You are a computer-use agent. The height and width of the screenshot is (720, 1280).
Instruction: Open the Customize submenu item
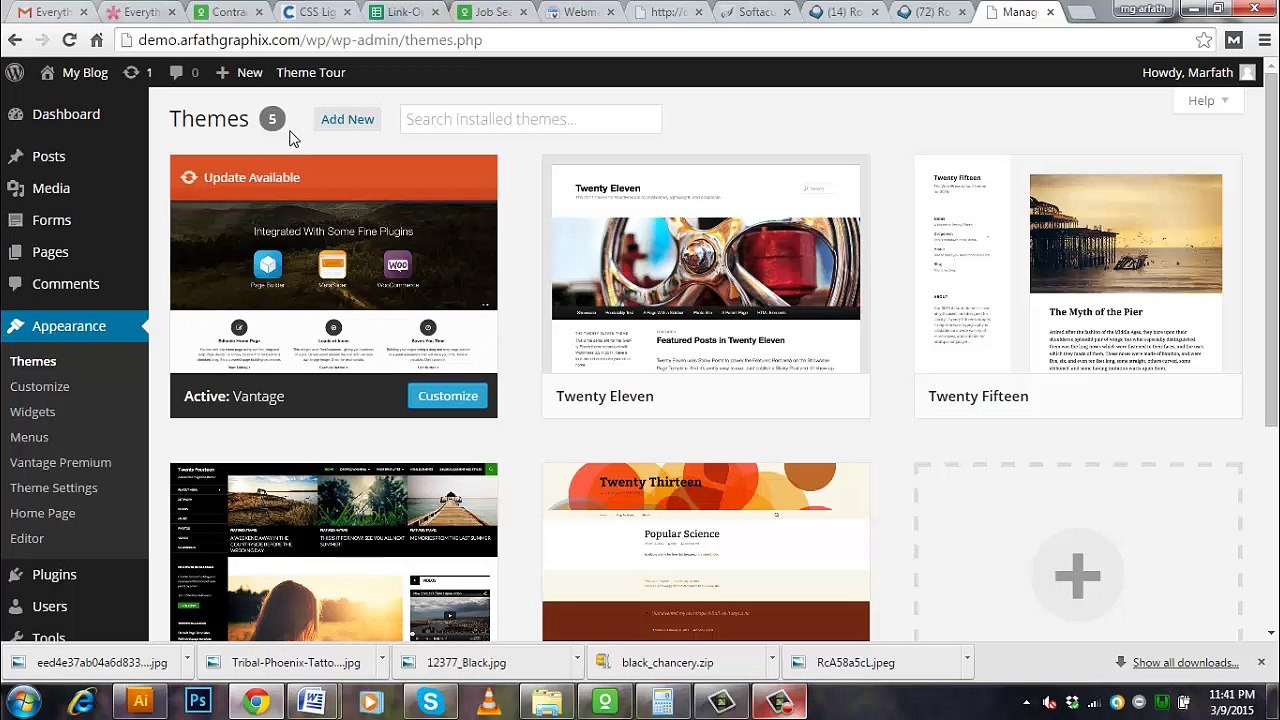coord(40,386)
